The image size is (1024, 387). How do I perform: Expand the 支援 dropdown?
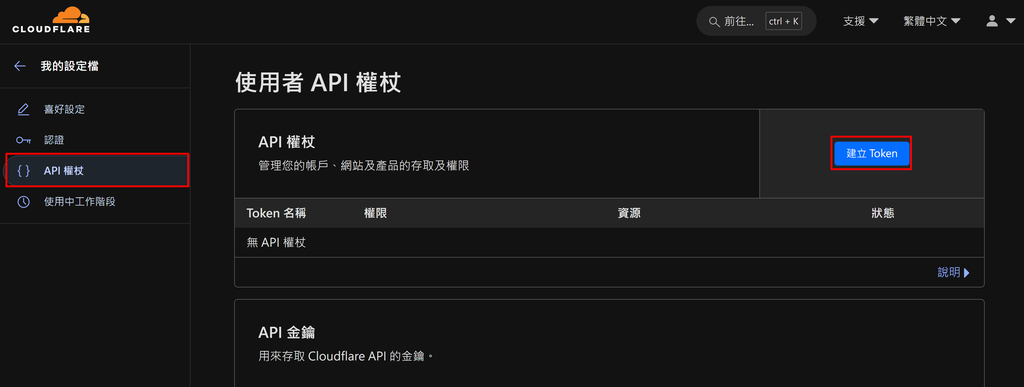click(x=860, y=21)
